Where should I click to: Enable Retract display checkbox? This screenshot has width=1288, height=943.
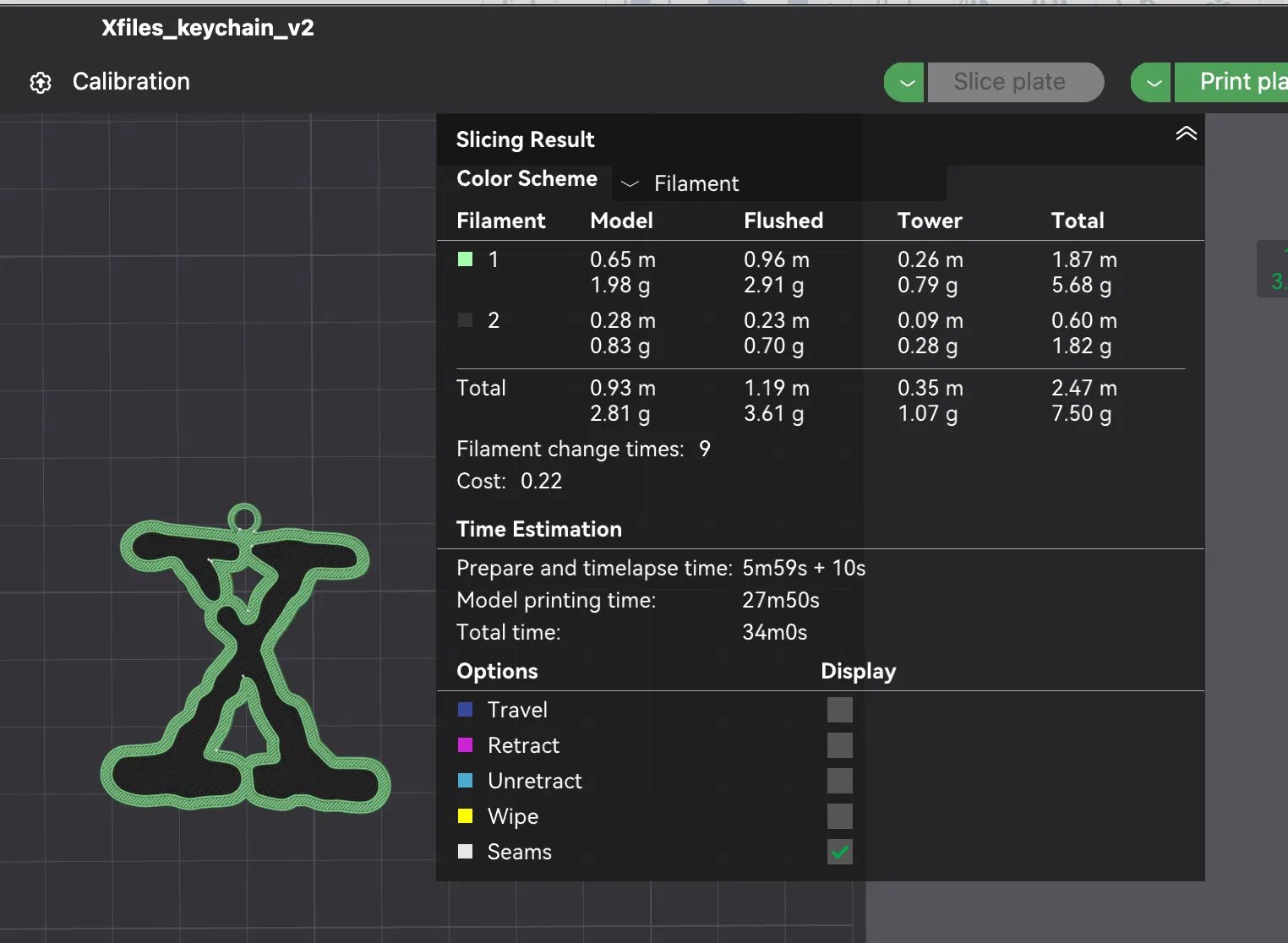pos(839,745)
